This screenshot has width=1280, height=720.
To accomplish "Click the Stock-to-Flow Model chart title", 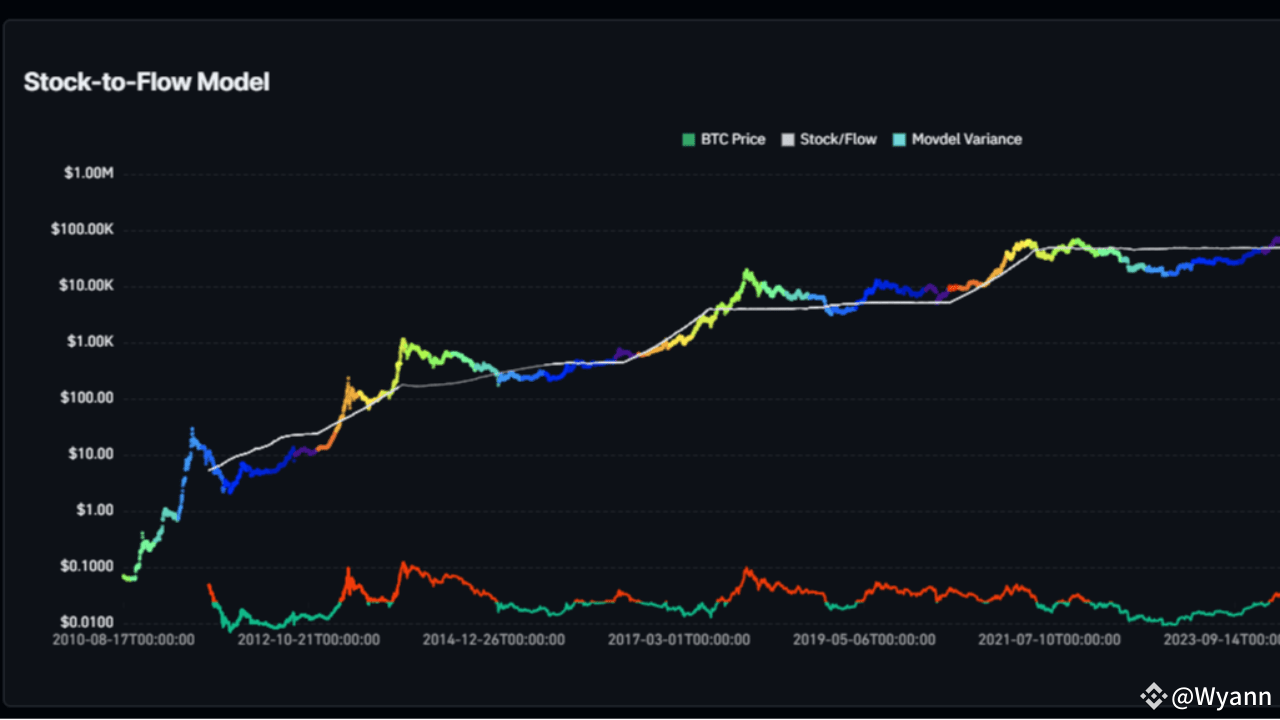I will click(146, 82).
